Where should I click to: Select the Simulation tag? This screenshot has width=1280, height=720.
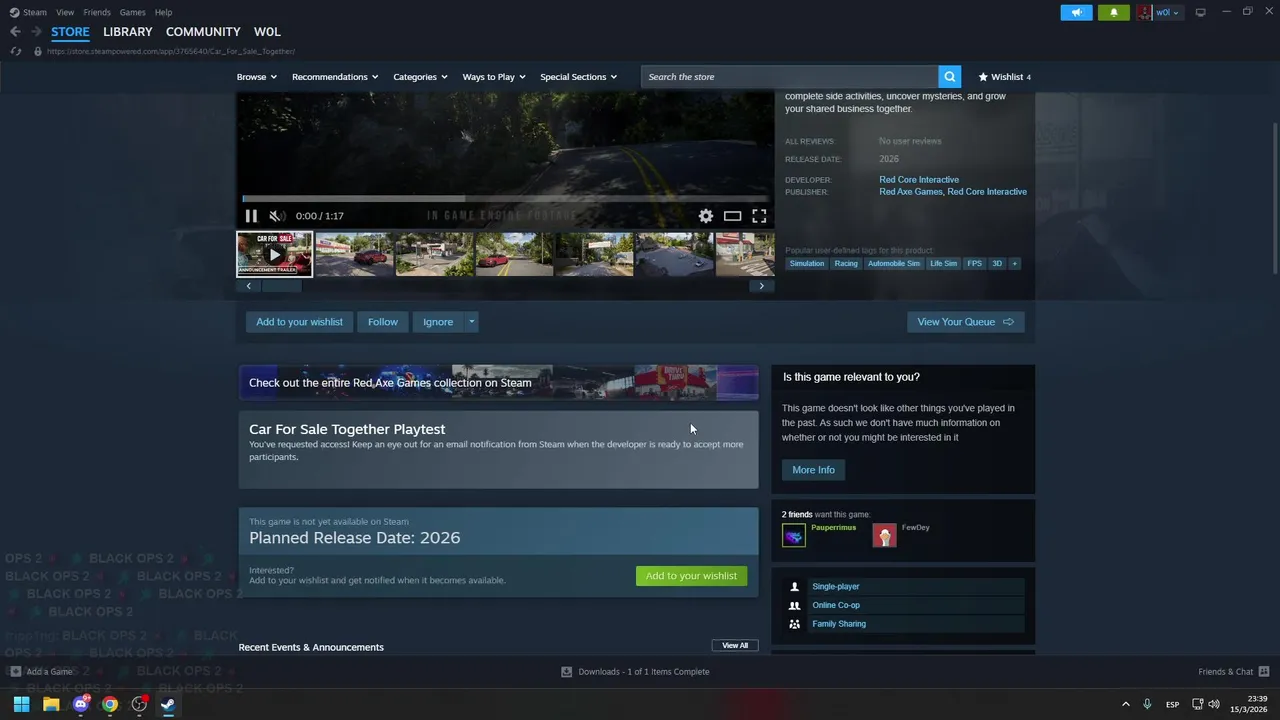pos(807,264)
